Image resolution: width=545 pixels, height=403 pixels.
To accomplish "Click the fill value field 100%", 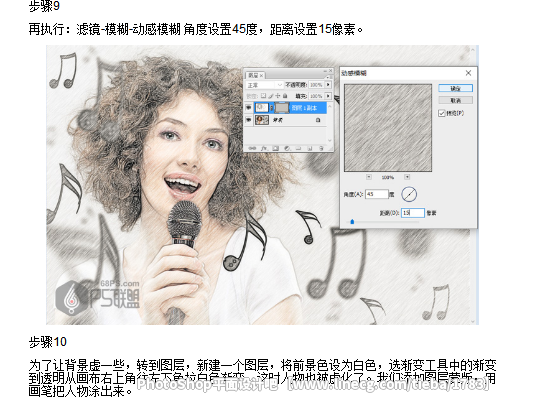I will click(x=316, y=96).
